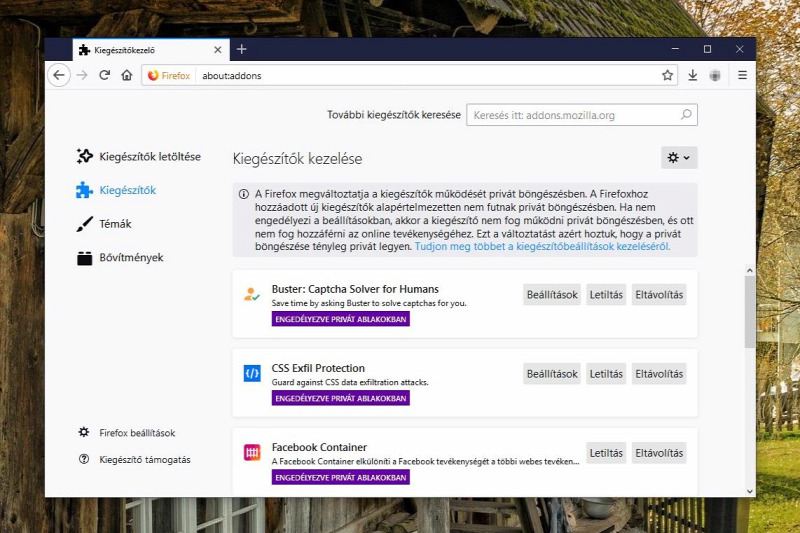Image resolution: width=800 pixels, height=533 pixels.
Task: Click the Kiegészítők letöltése sparkle icon
Action: pos(84,157)
